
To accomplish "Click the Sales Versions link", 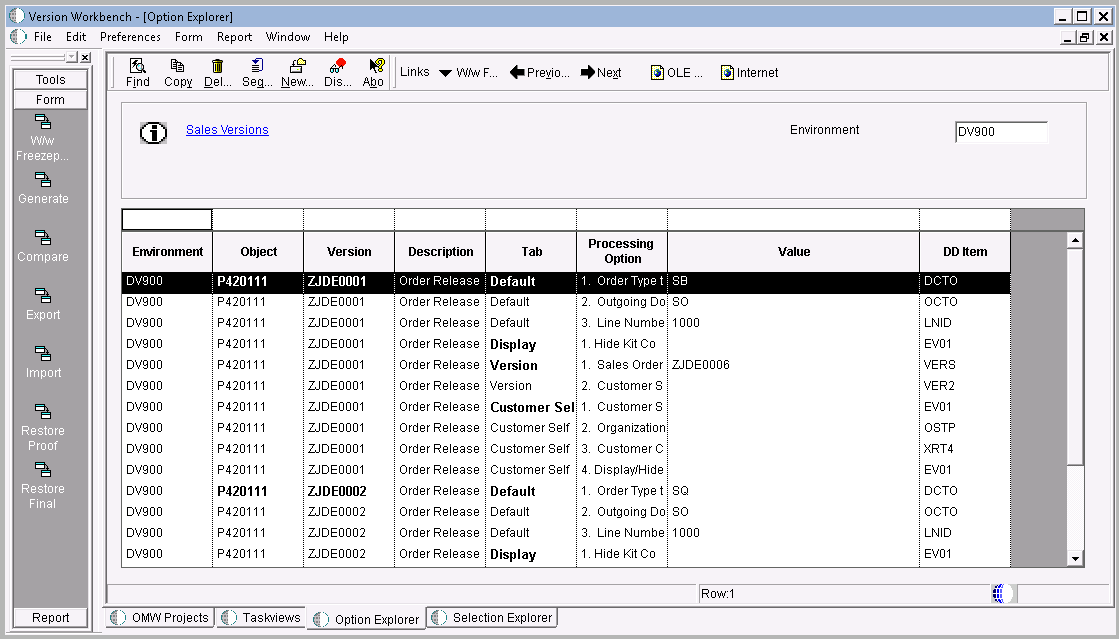I will 227,129.
